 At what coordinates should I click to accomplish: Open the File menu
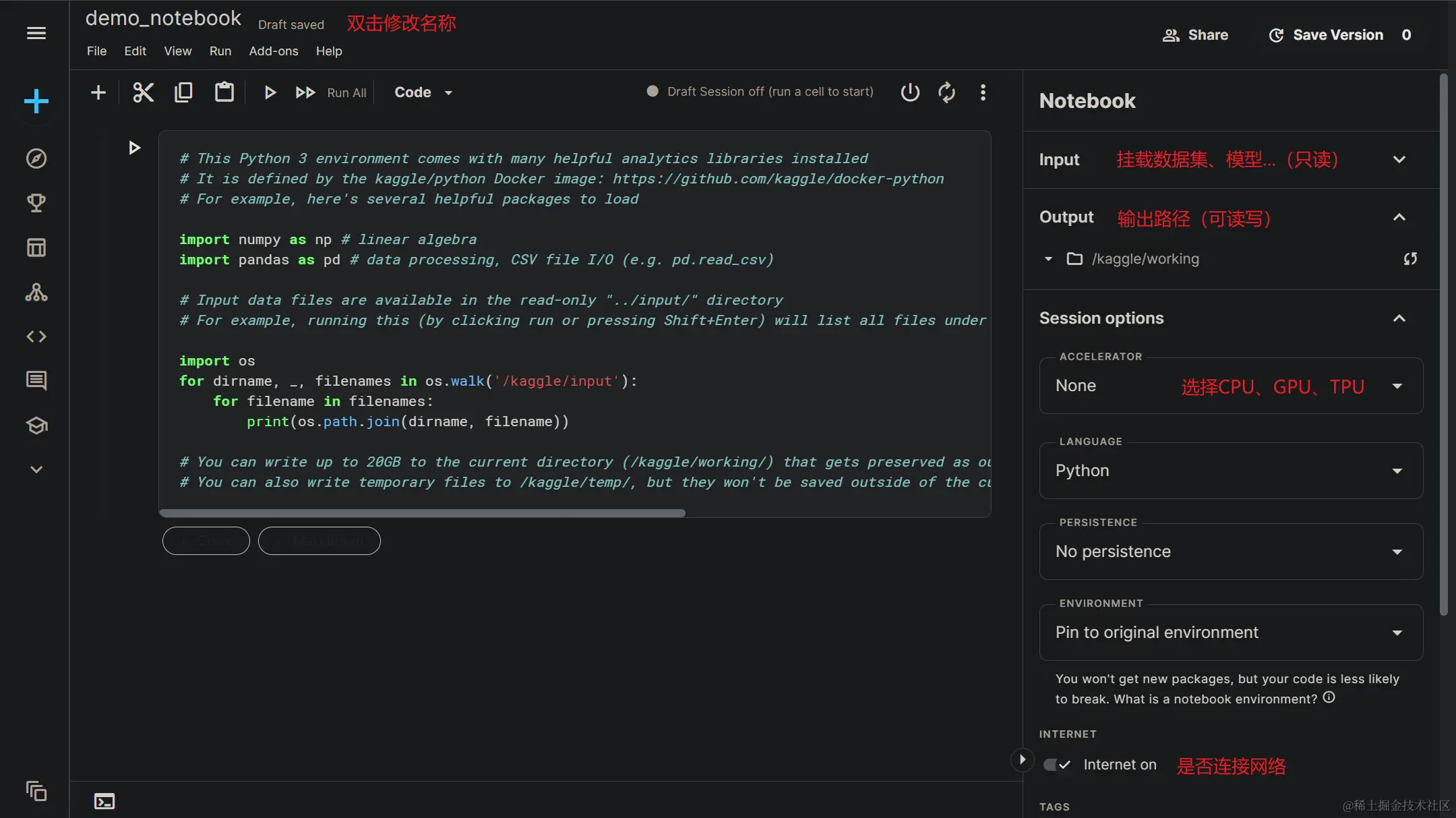click(96, 51)
